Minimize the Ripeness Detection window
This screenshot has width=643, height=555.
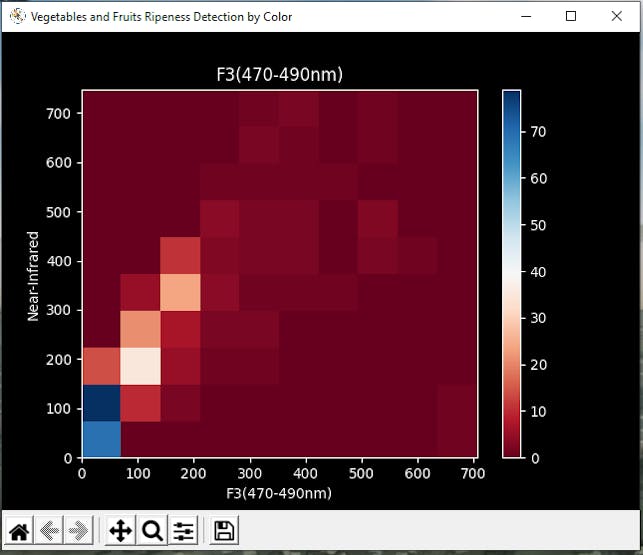coord(526,16)
